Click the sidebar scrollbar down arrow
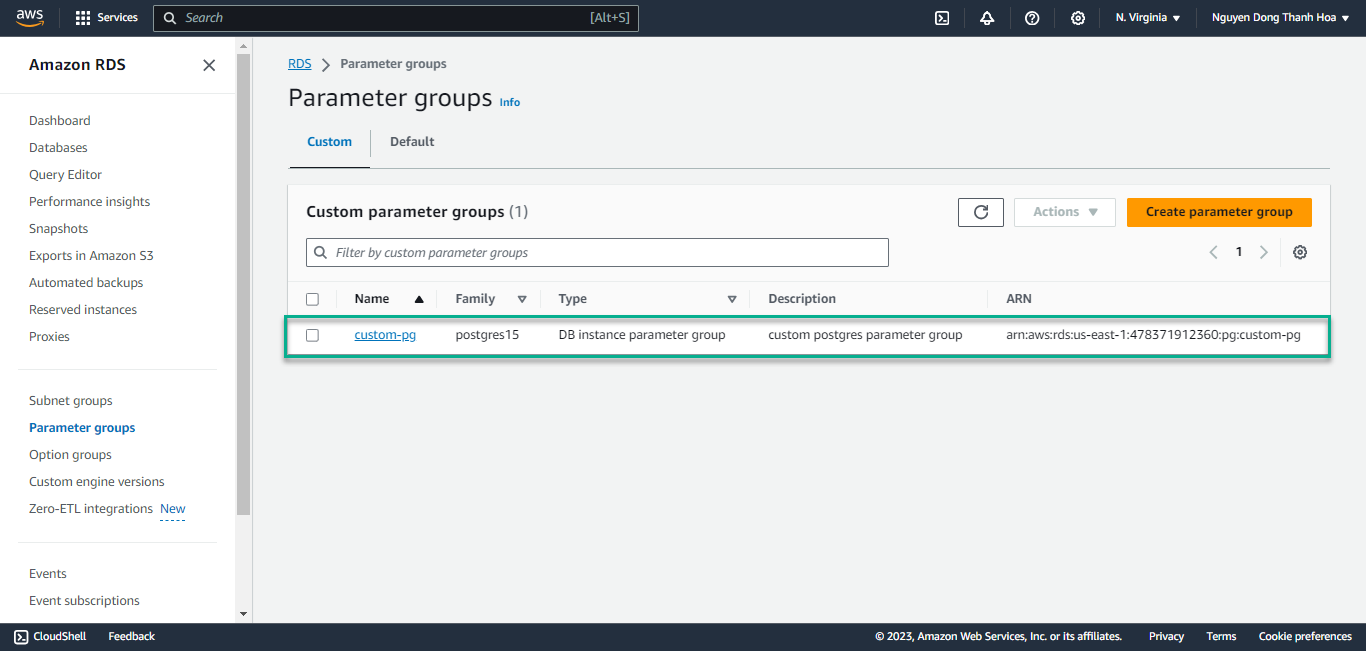1366x651 pixels. coord(243,613)
